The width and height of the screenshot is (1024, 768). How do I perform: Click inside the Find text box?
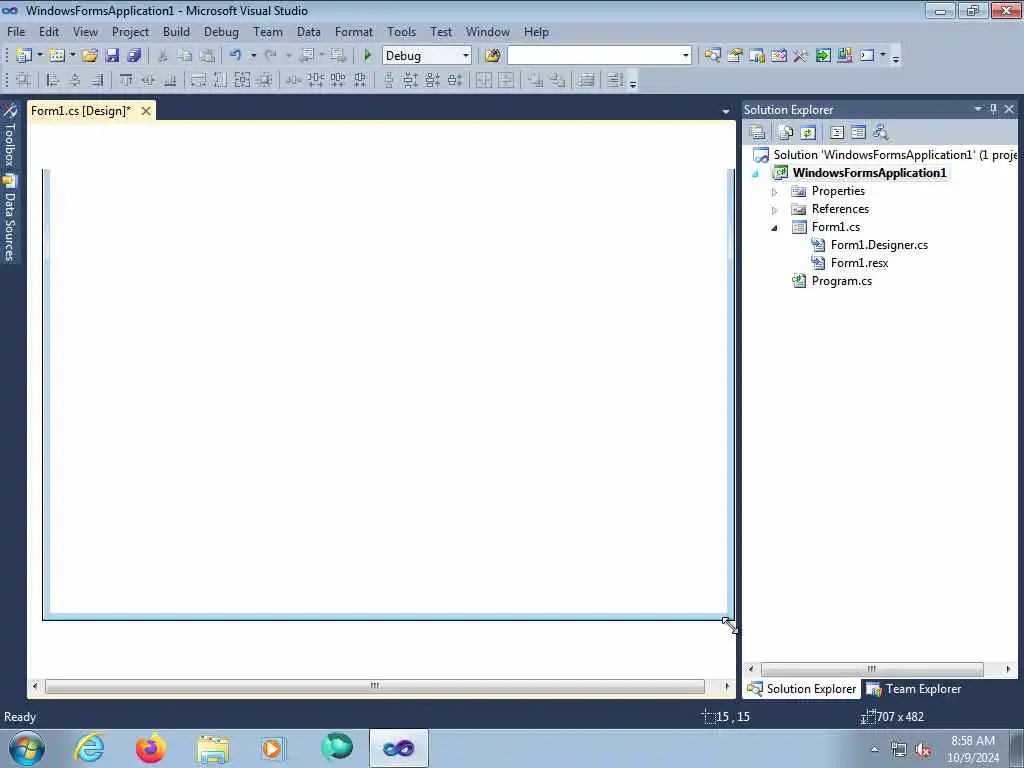click(x=593, y=56)
